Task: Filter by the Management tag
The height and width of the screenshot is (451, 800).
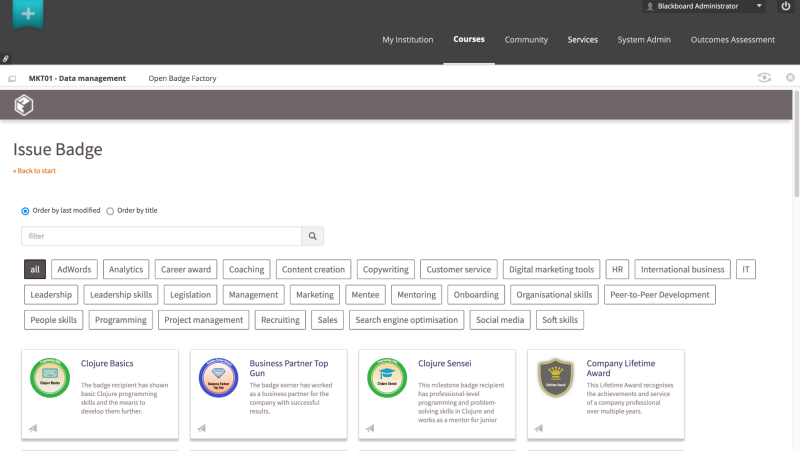Action: click(x=254, y=295)
